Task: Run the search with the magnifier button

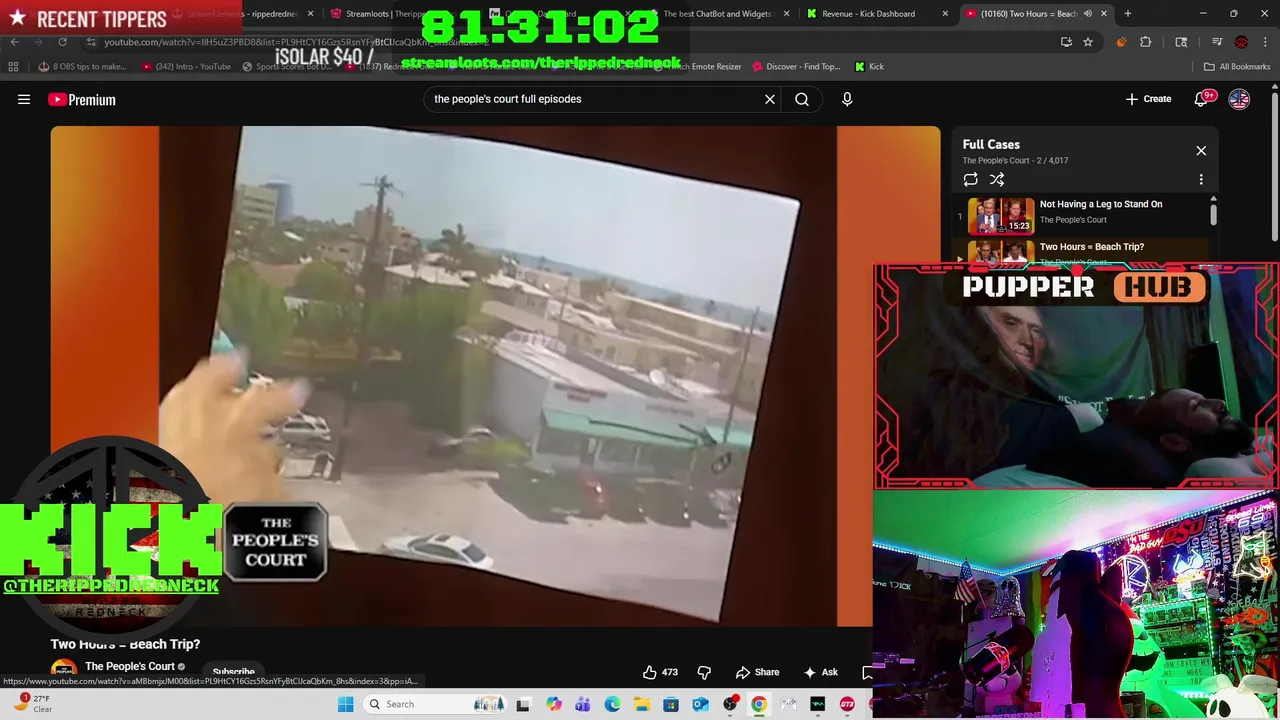Action: (802, 99)
